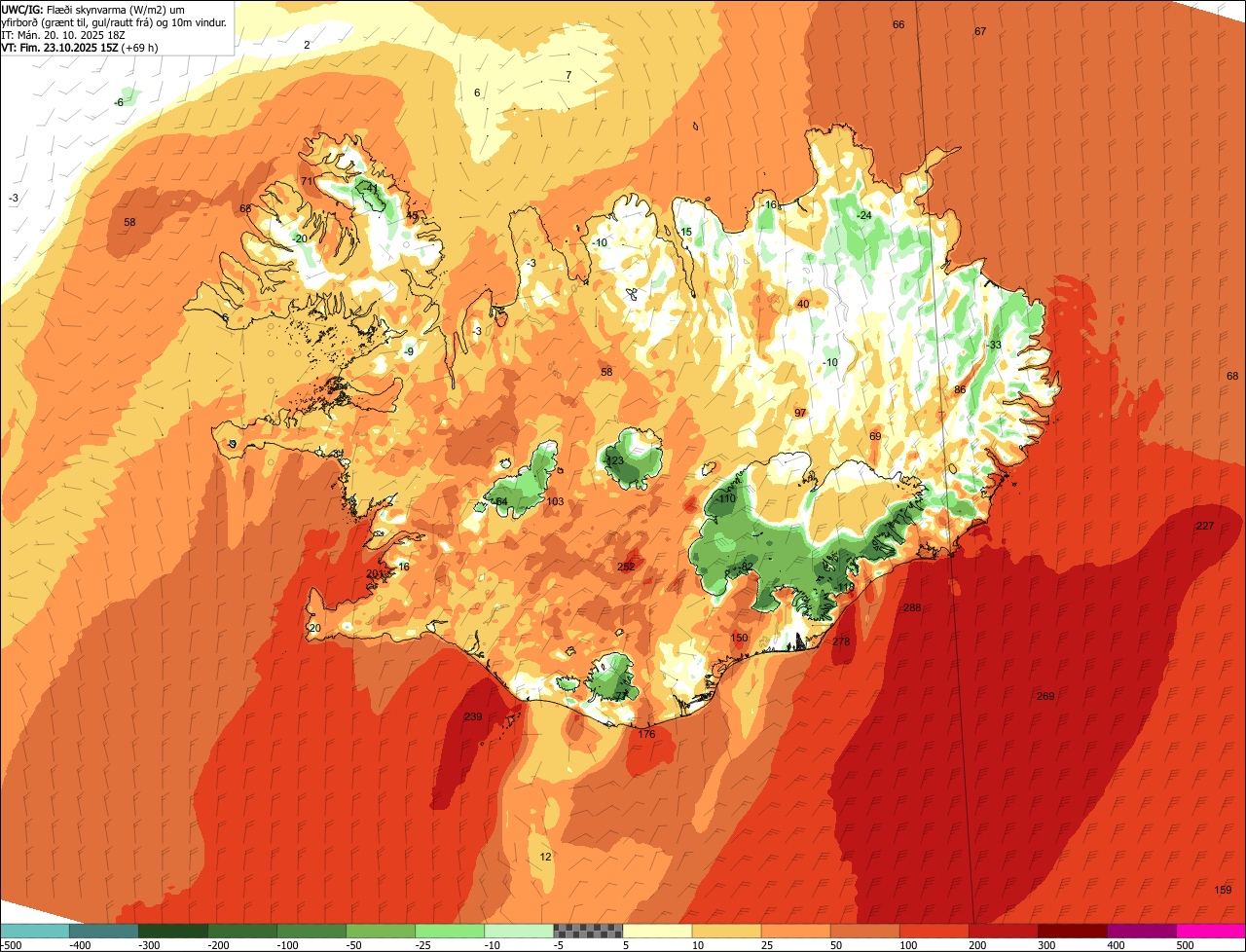Click the dark maroon 300 to 400 swatch

point(1072,932)
